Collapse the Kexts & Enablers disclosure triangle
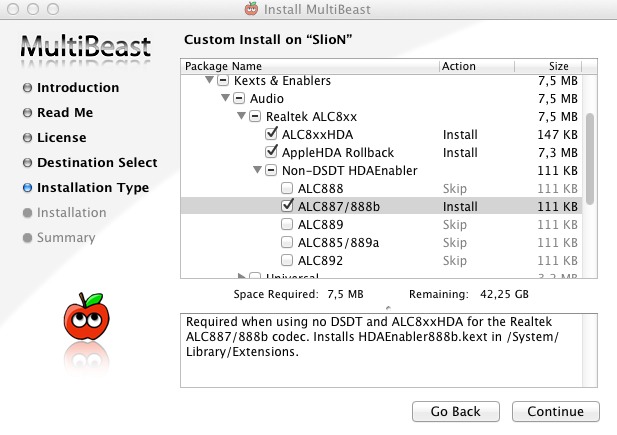Image resolution: width=617 pixels, height=435 pixels. (x=209, y=80)
